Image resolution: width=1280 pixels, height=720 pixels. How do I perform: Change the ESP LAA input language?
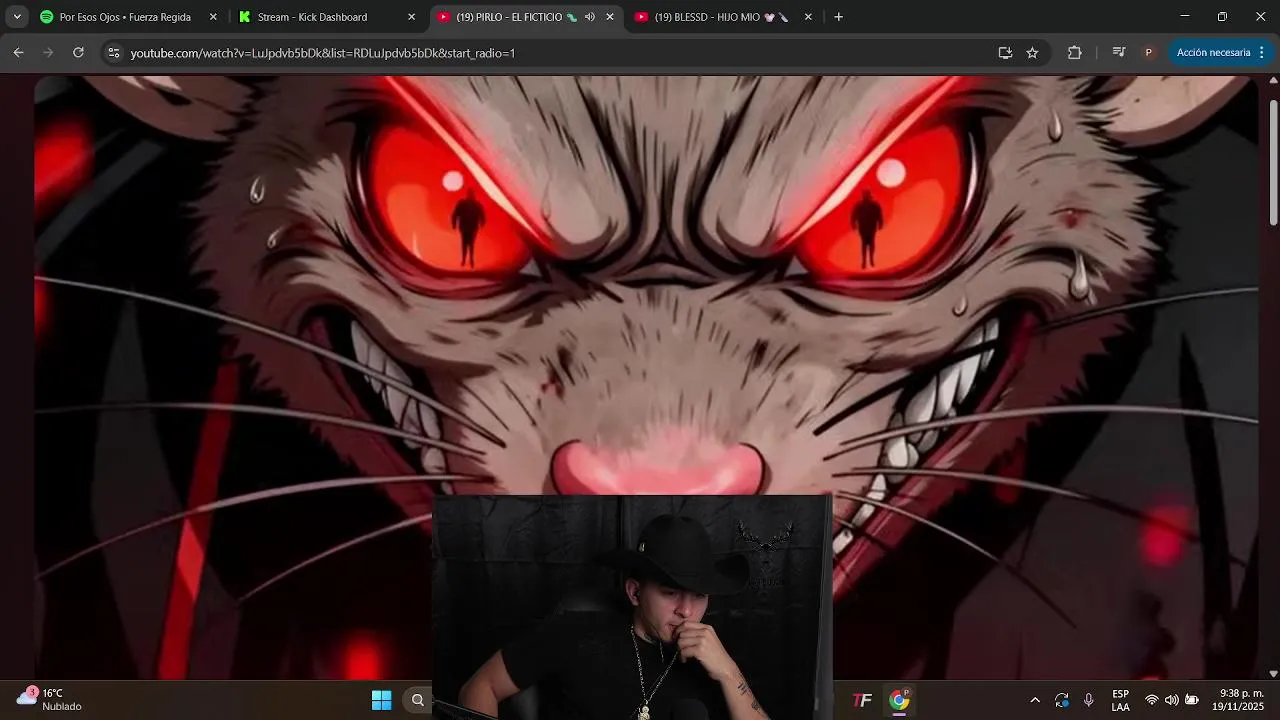click(x=1121, y=700)
